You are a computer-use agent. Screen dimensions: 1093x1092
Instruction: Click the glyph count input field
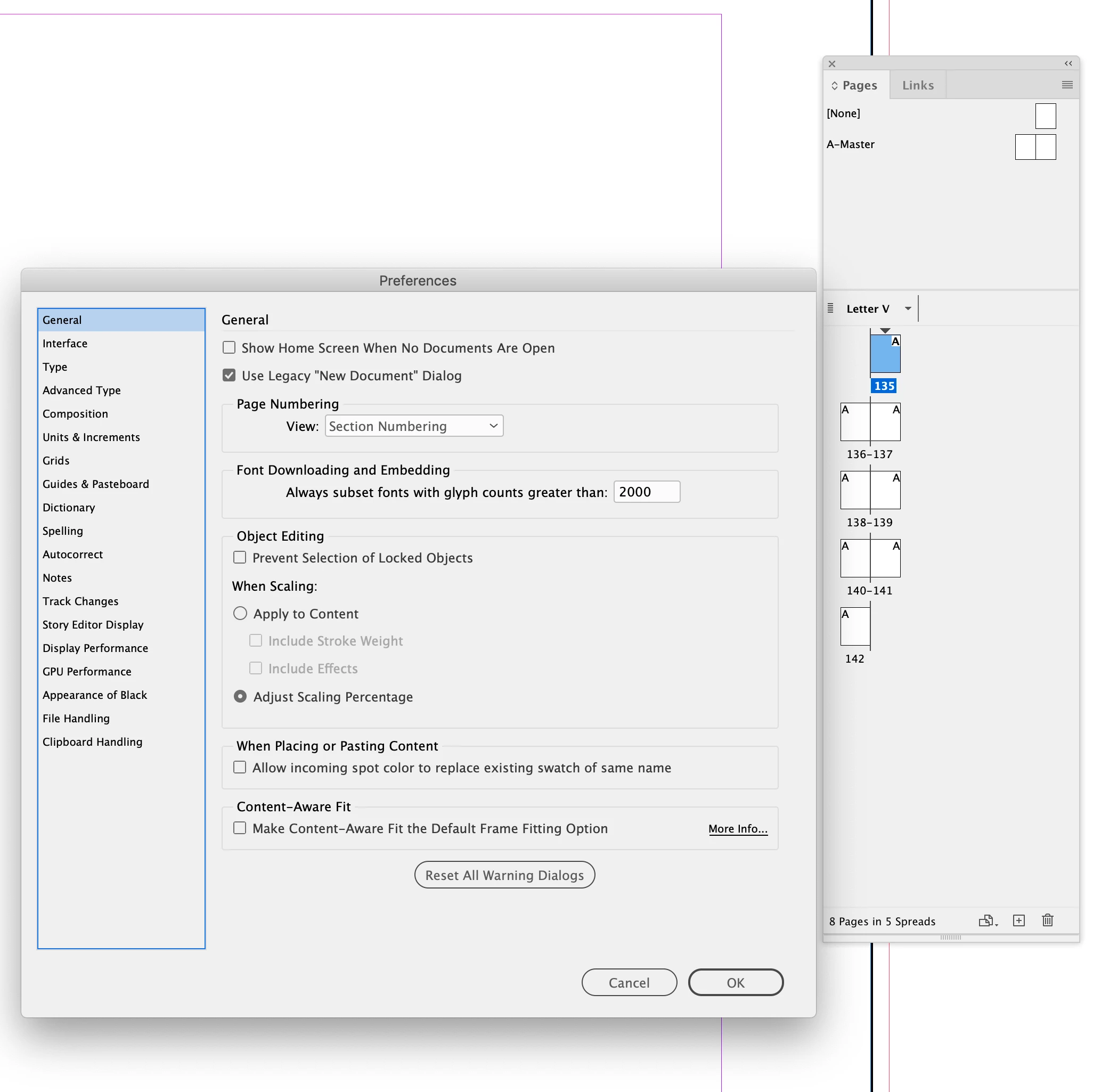(x=646, y=492)
